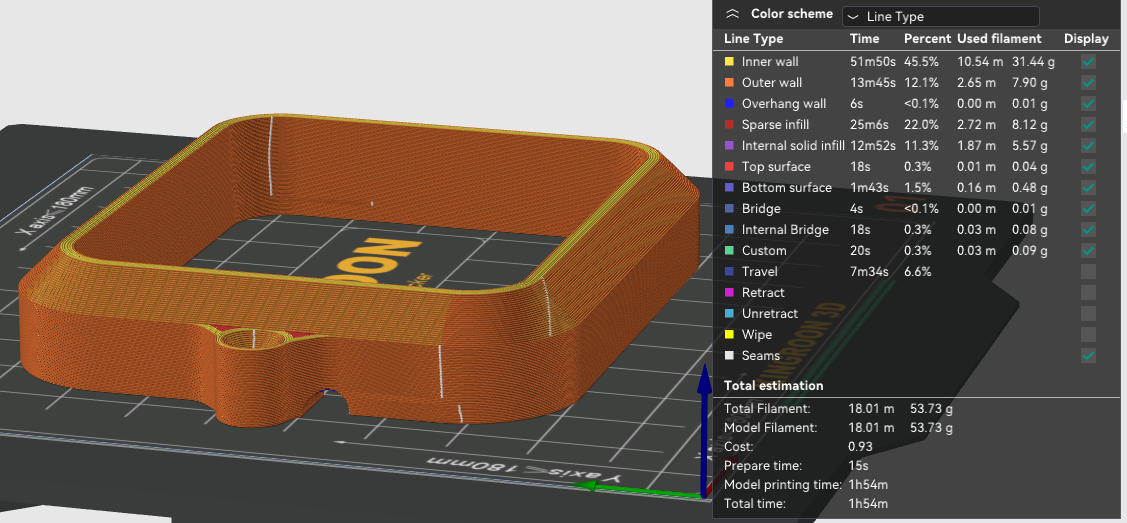Click the Internal Bridge color swatch
Image resolution: width=1127 pixels, height=523 pixels.
[x=729, y=230]
